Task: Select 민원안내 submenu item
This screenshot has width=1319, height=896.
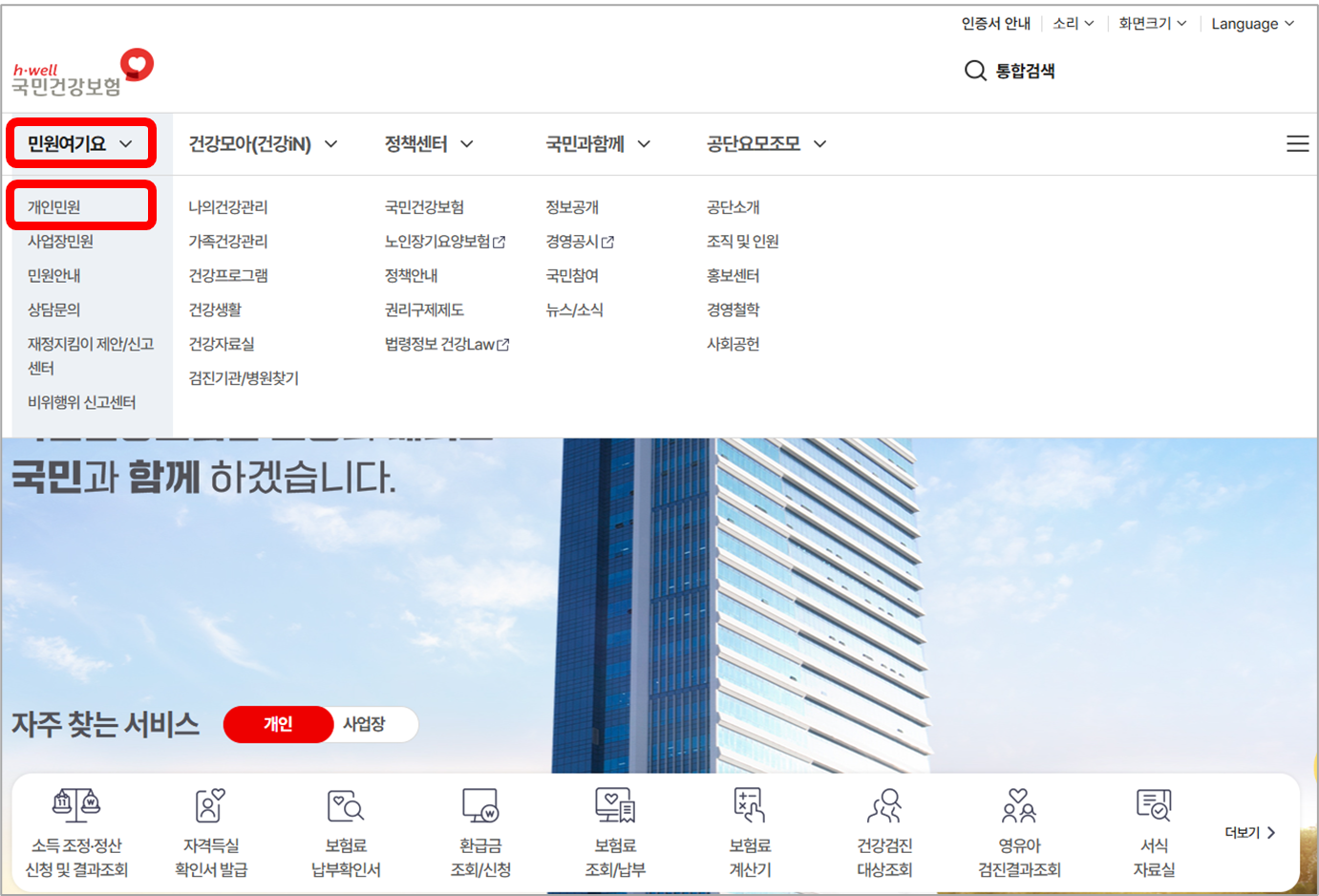Action: [x=54, y=276]
